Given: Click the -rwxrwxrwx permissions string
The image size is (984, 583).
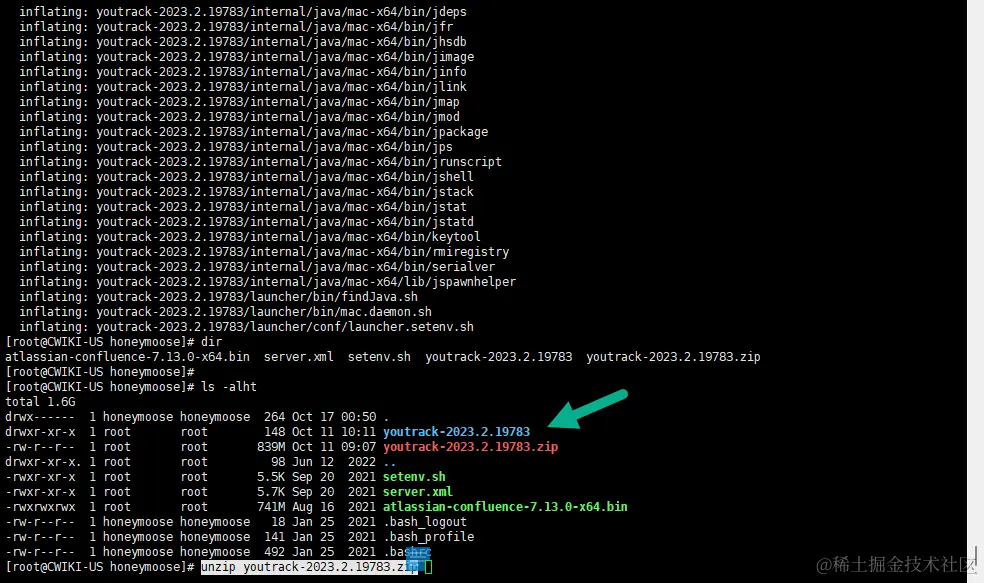Looking at the screenshot, I should tap(40, 507).
